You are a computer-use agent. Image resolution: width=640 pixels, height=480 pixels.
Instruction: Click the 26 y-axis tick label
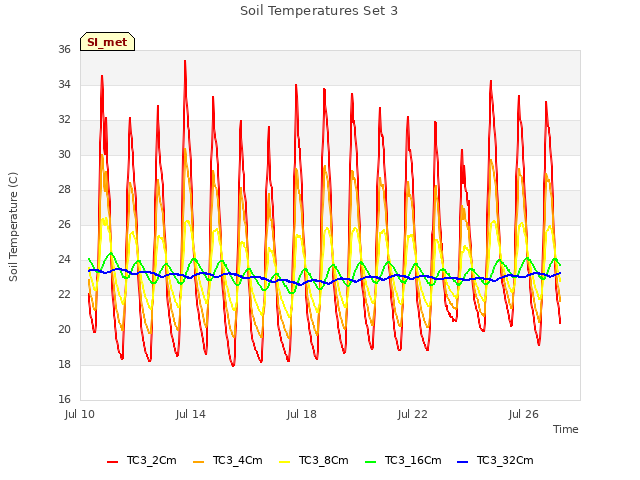click(x=64, y=224)
